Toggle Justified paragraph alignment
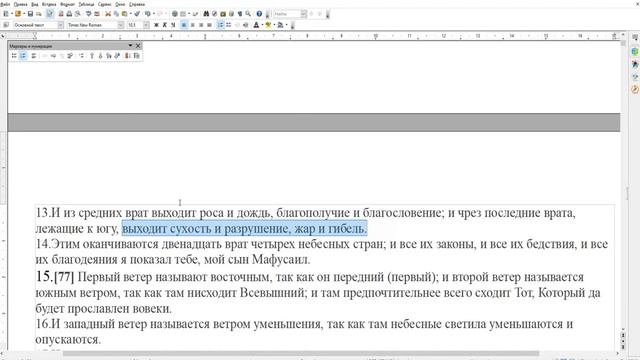640x360 pixels. coord(209,25)
